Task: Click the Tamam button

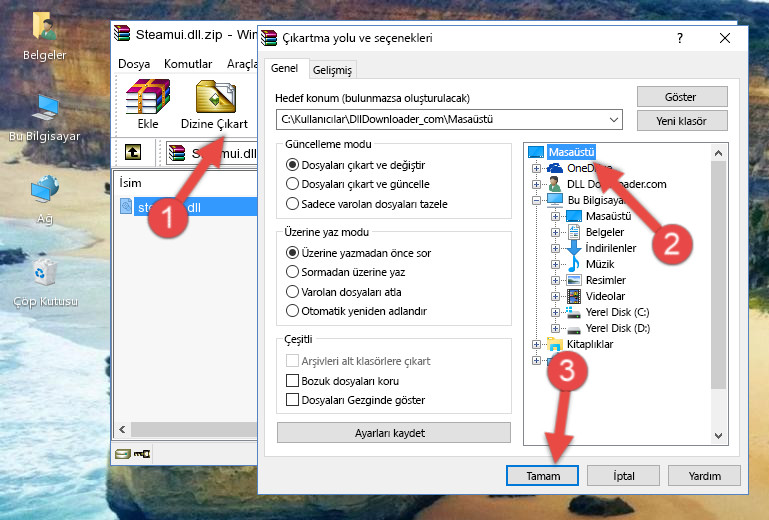Action: [x=542, y=476]
